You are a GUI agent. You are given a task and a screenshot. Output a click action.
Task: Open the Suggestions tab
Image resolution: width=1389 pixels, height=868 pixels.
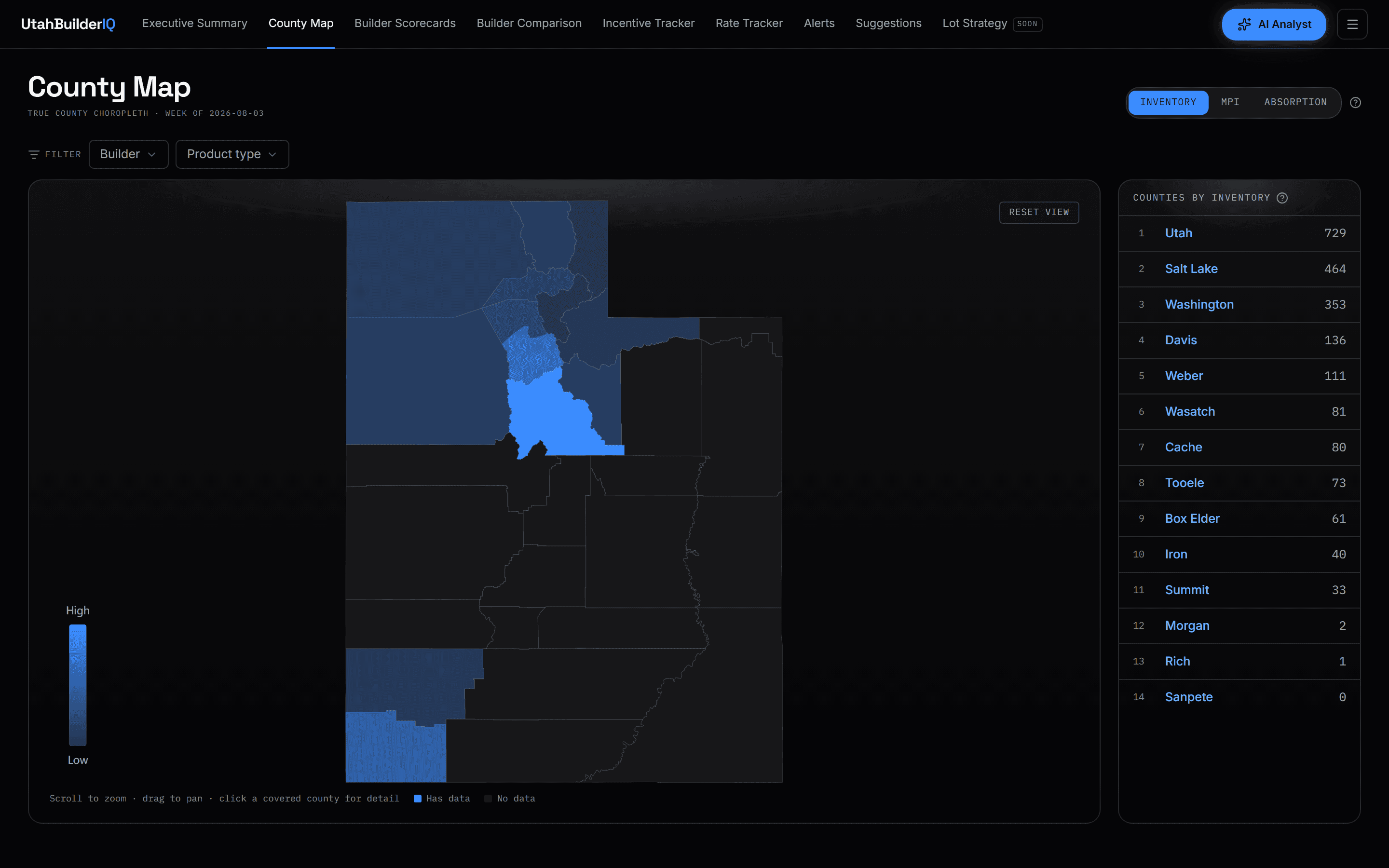pyautogui.click(x=888, y=24)
